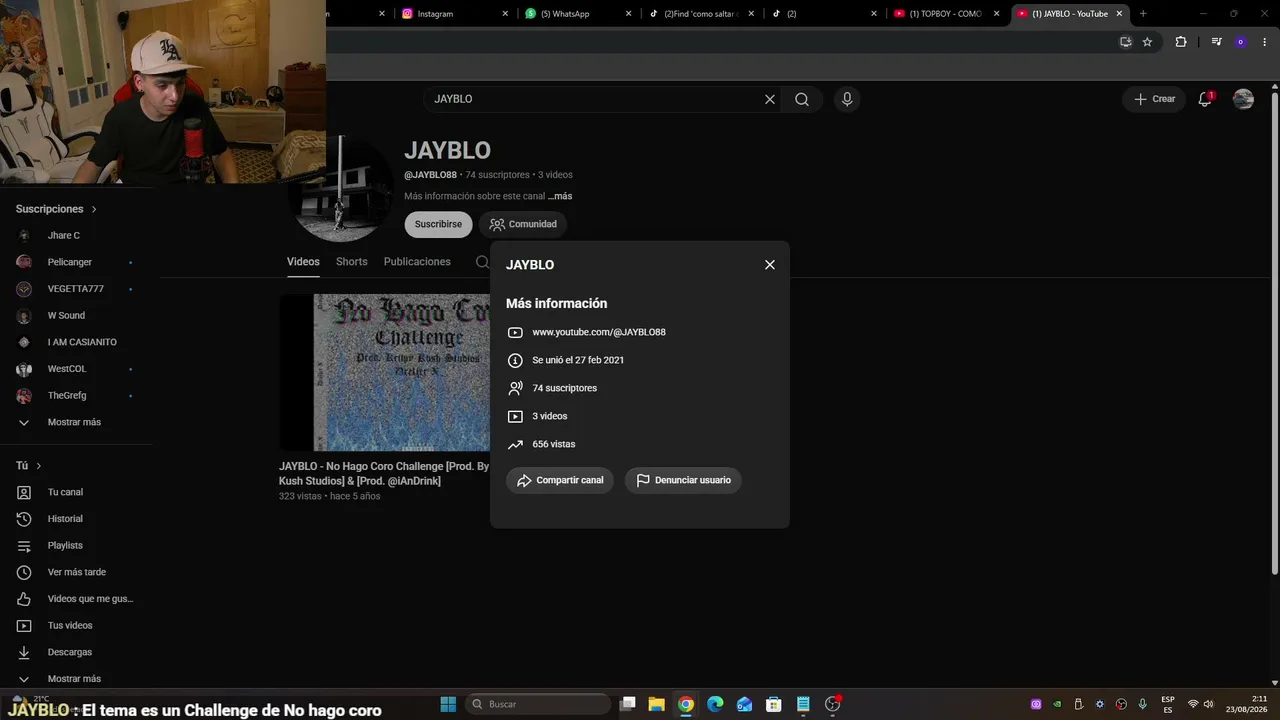Expand the lower Mostrar más under Descargas

76,679
